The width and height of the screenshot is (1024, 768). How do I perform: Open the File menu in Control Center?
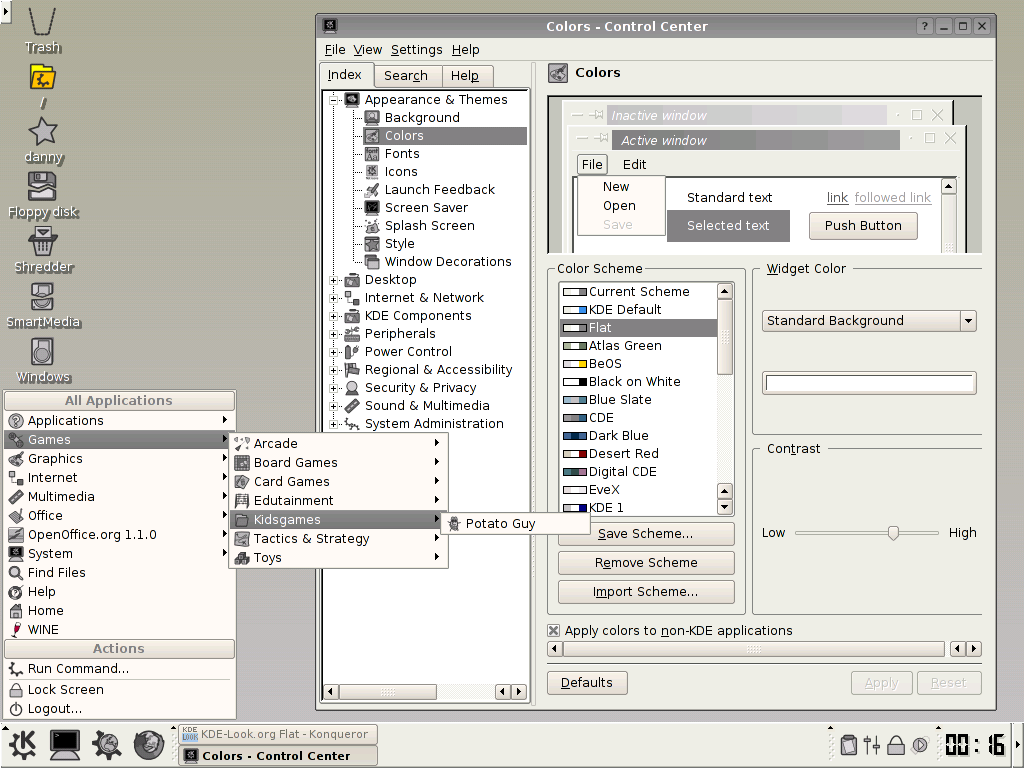click(335, 50)
